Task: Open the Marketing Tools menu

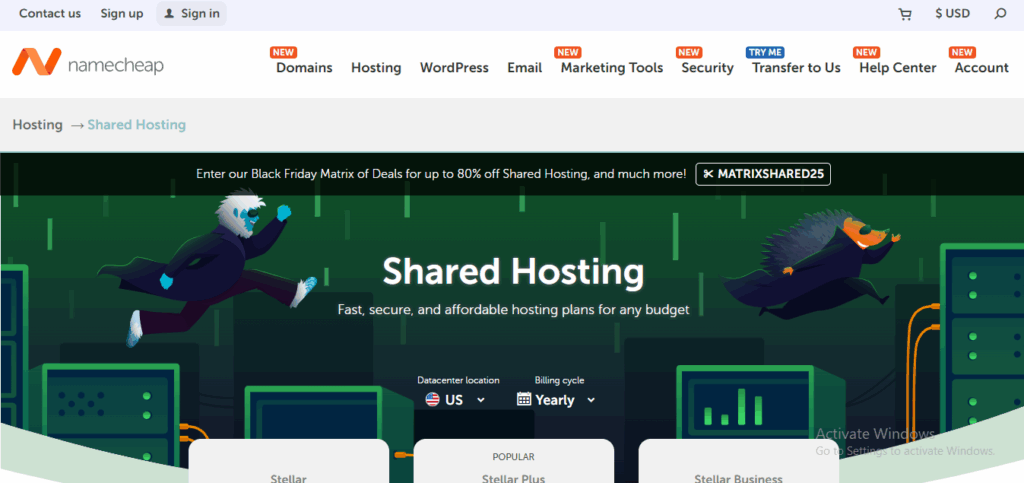Action: [x=612, y=68]
